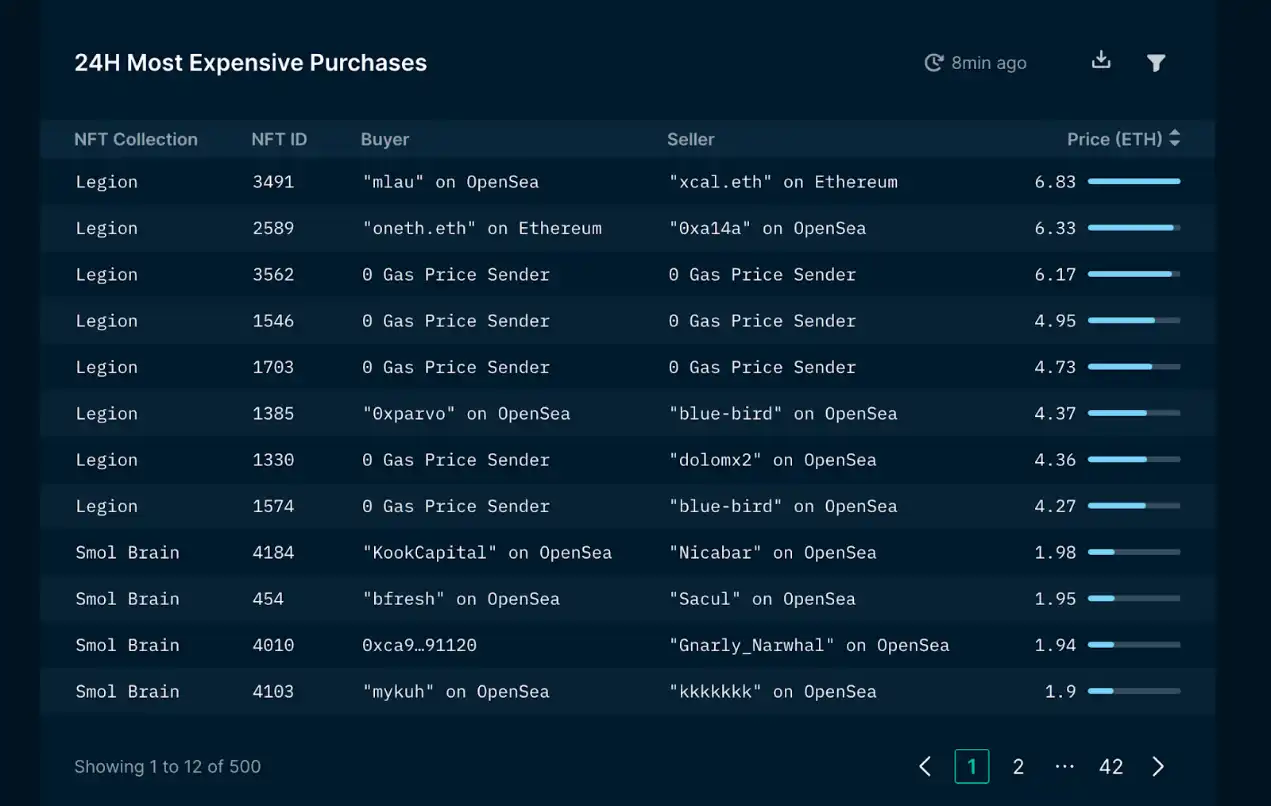The width and height of the screenshot is (1271, 806).
Task: Click price value 4.27
Action: [1055, 506]
